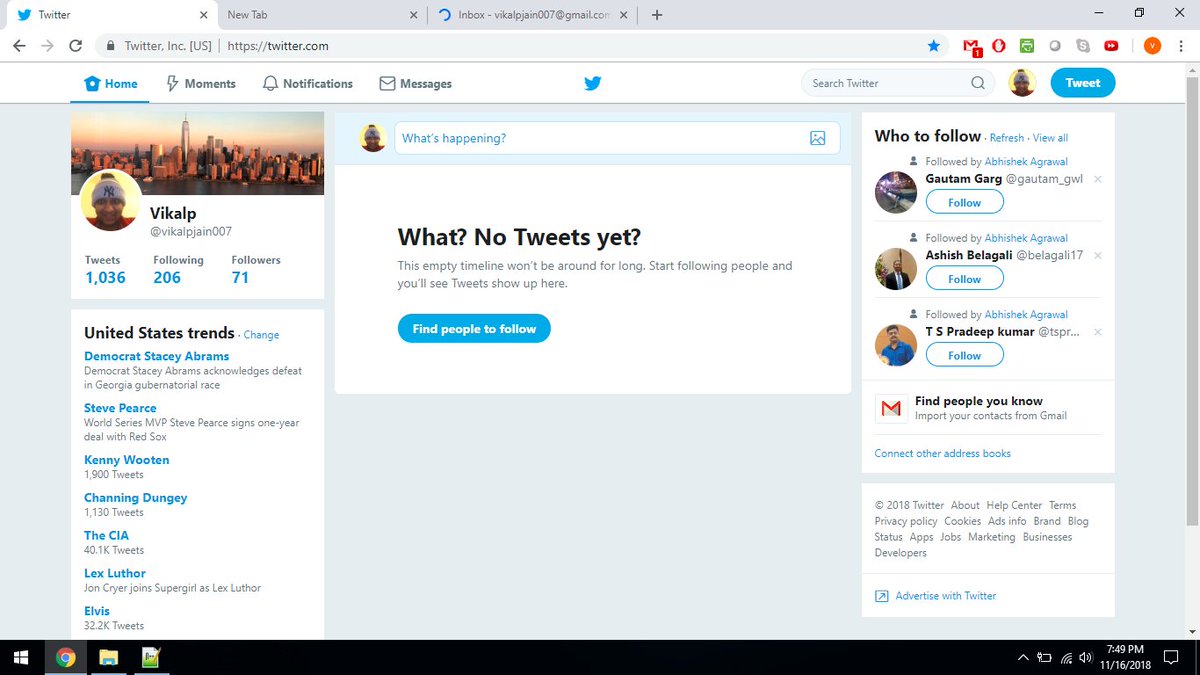Click Change link next to United States trends
The height and width of the screenshot is (675, 1200).
[261, 335]
